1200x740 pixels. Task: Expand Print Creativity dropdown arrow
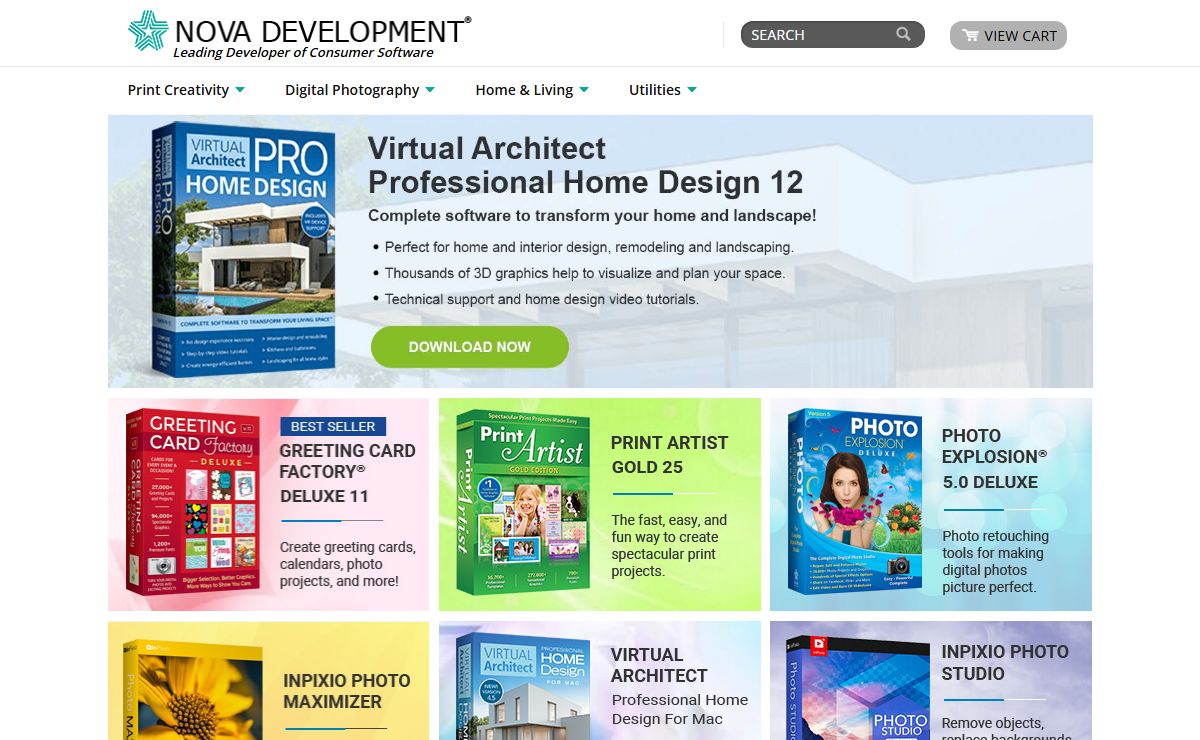(240, 90)
